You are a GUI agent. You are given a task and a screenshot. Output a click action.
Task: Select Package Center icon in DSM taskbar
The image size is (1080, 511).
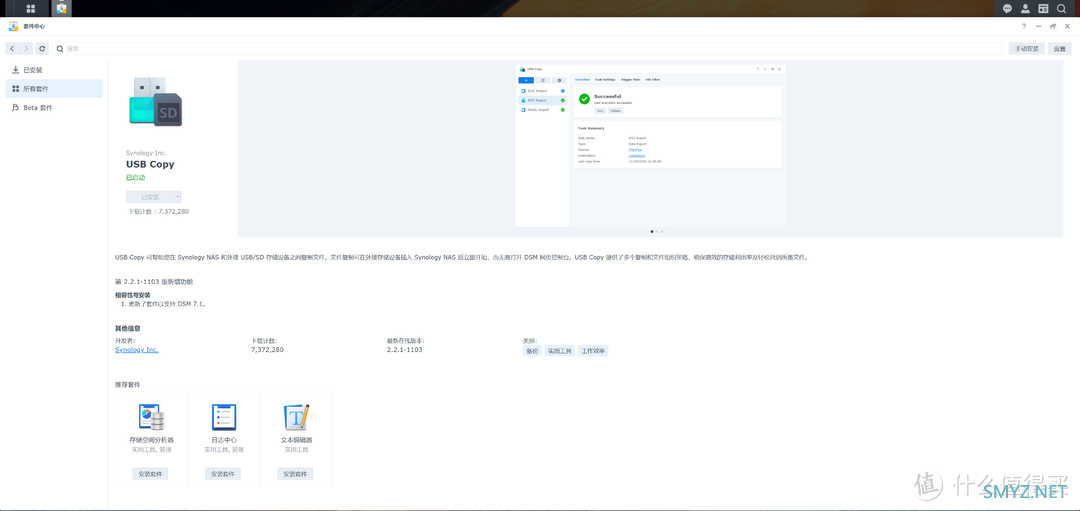point(61,8)
